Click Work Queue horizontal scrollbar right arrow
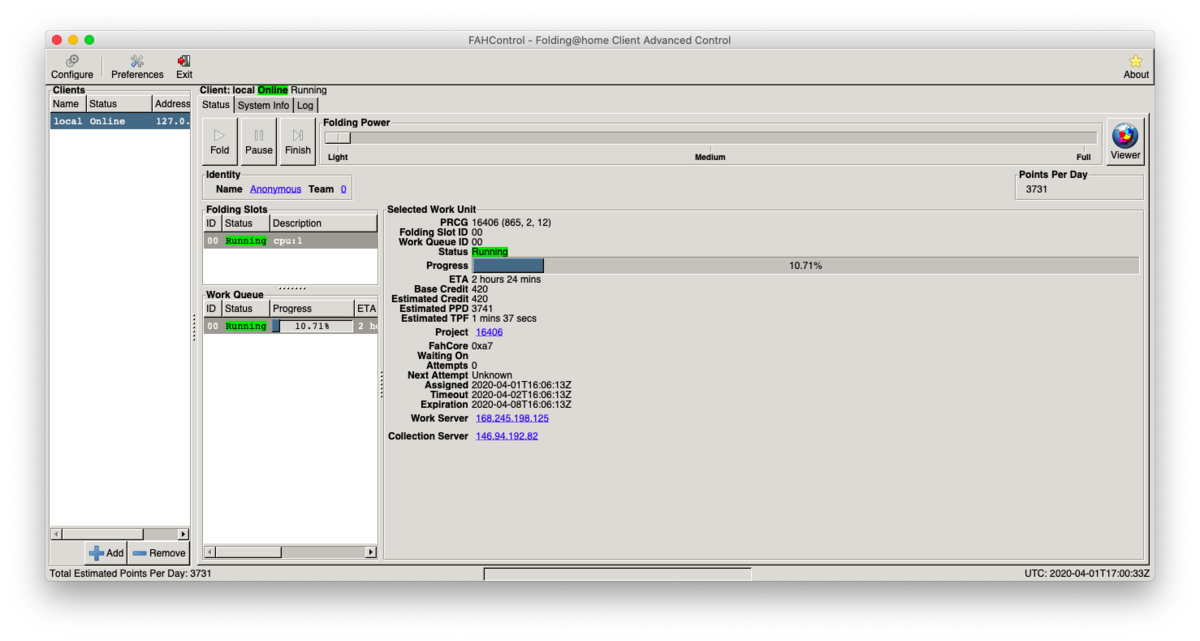Image resolution: width=1200 pixels, height=641 pixels. pos(371,552)
